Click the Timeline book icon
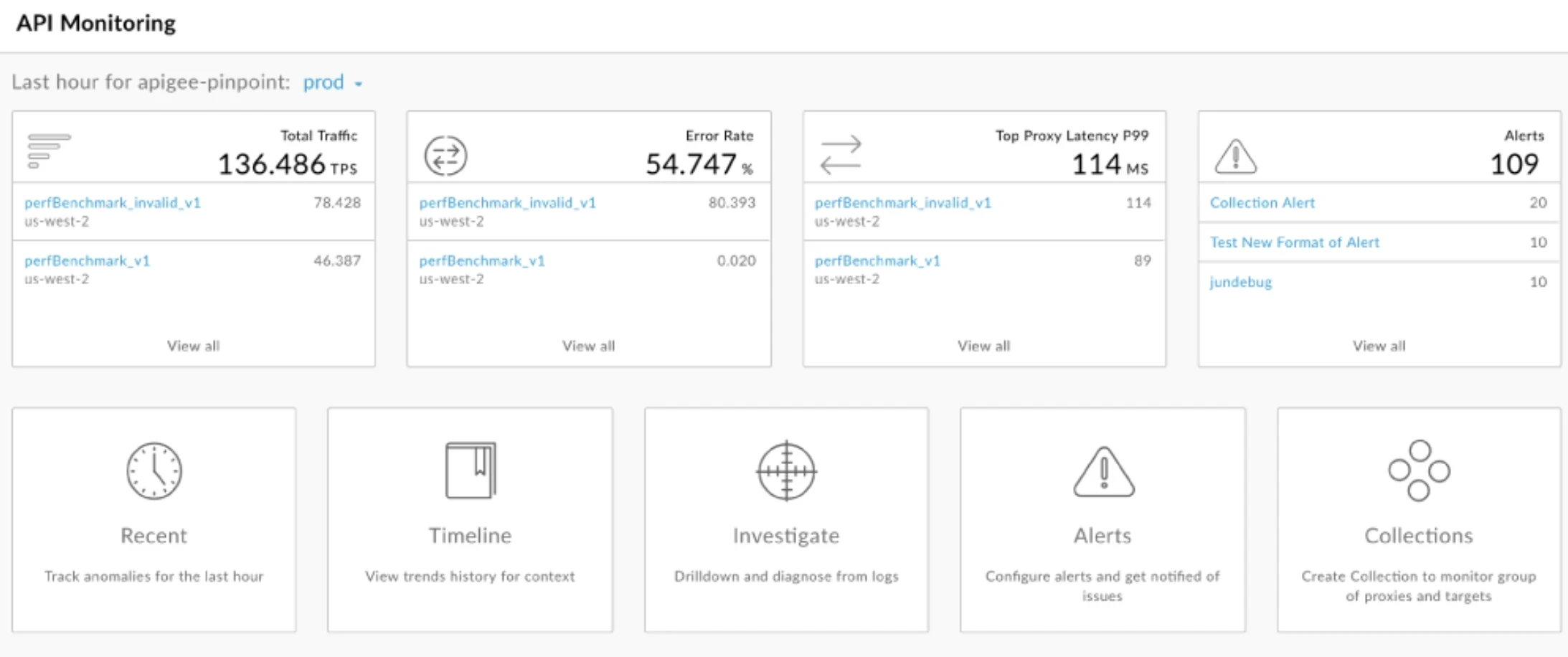 click(471, 471)
